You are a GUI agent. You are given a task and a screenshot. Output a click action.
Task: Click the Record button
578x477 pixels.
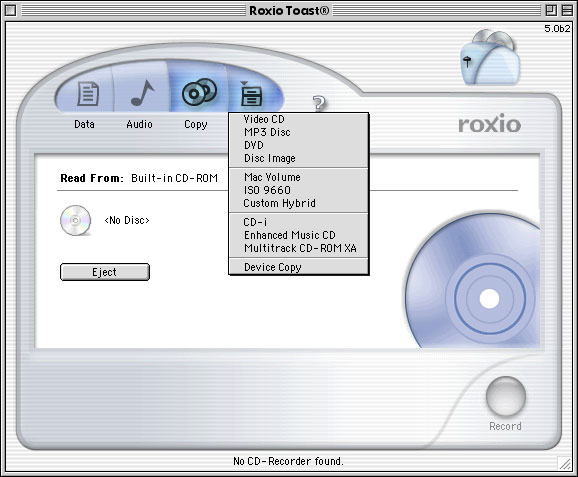(x=506, y=396)
